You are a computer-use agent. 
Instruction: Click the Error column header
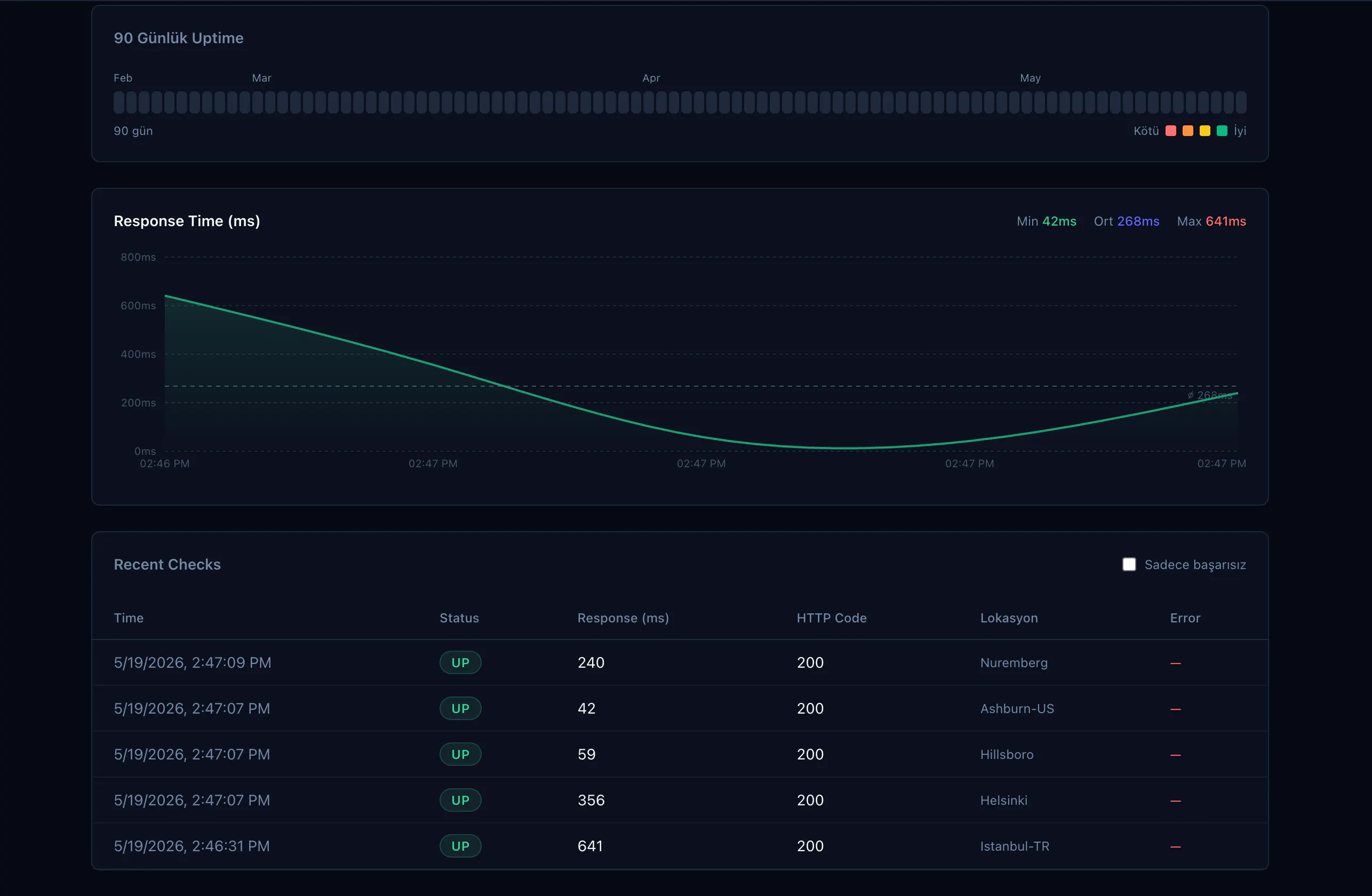(x=1185, y=618)
